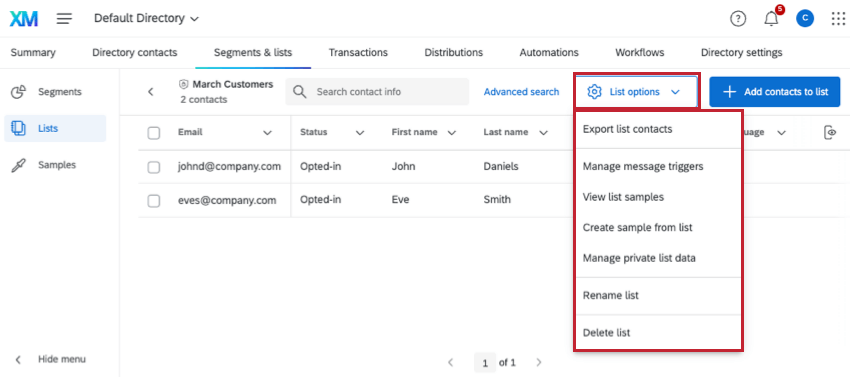
Task: Switch to the Directory contacts tab
Action: click(x=134, y=53)
